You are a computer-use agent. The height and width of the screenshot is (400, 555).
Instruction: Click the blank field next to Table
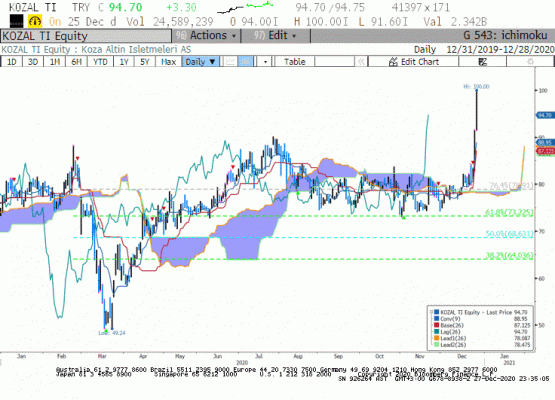pyautogui.click(x=334, y=62)
